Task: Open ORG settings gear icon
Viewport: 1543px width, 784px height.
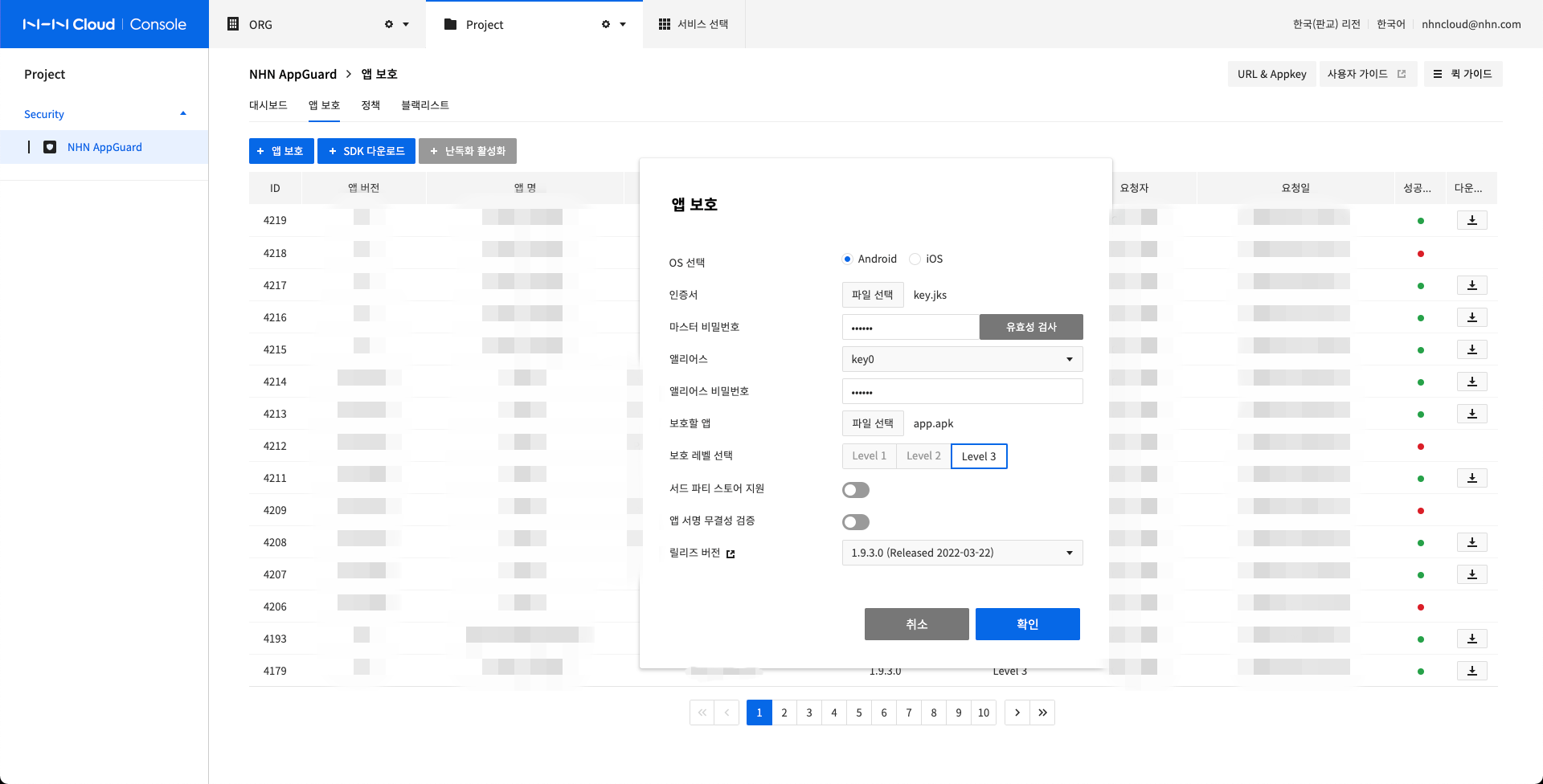Action: [x=389, y=24]
